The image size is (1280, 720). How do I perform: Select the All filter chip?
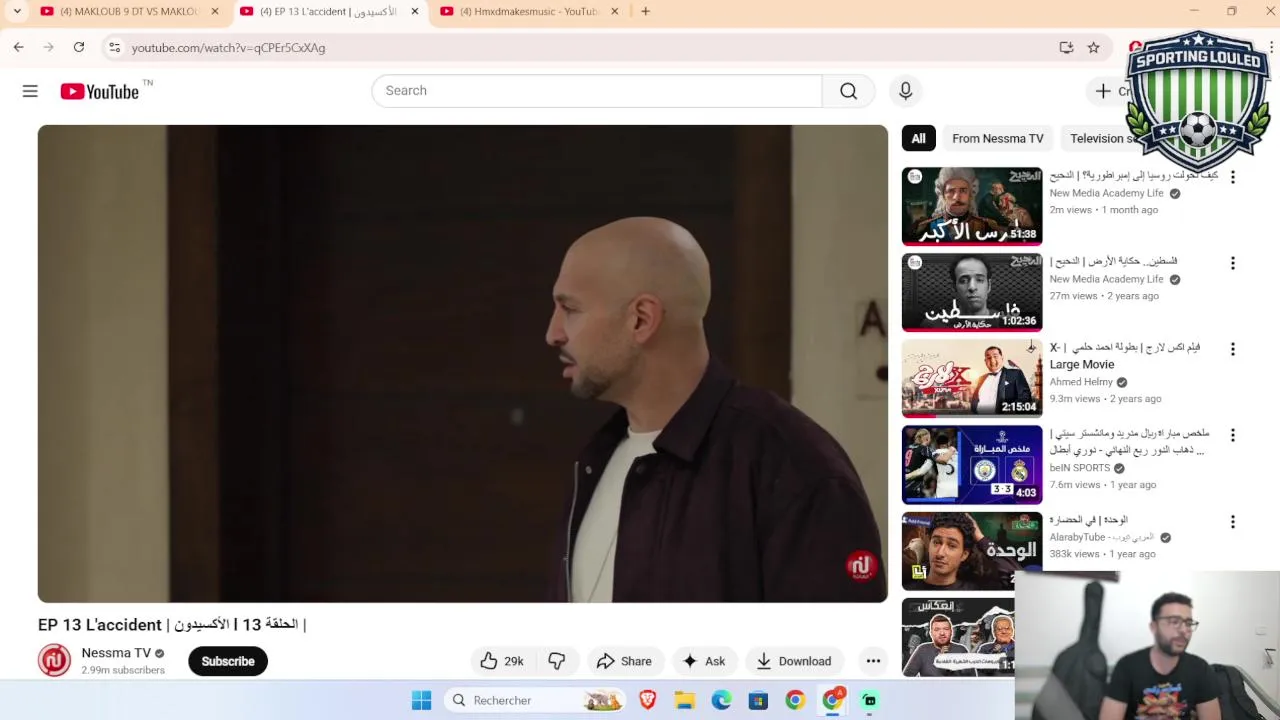coord(918,138)
